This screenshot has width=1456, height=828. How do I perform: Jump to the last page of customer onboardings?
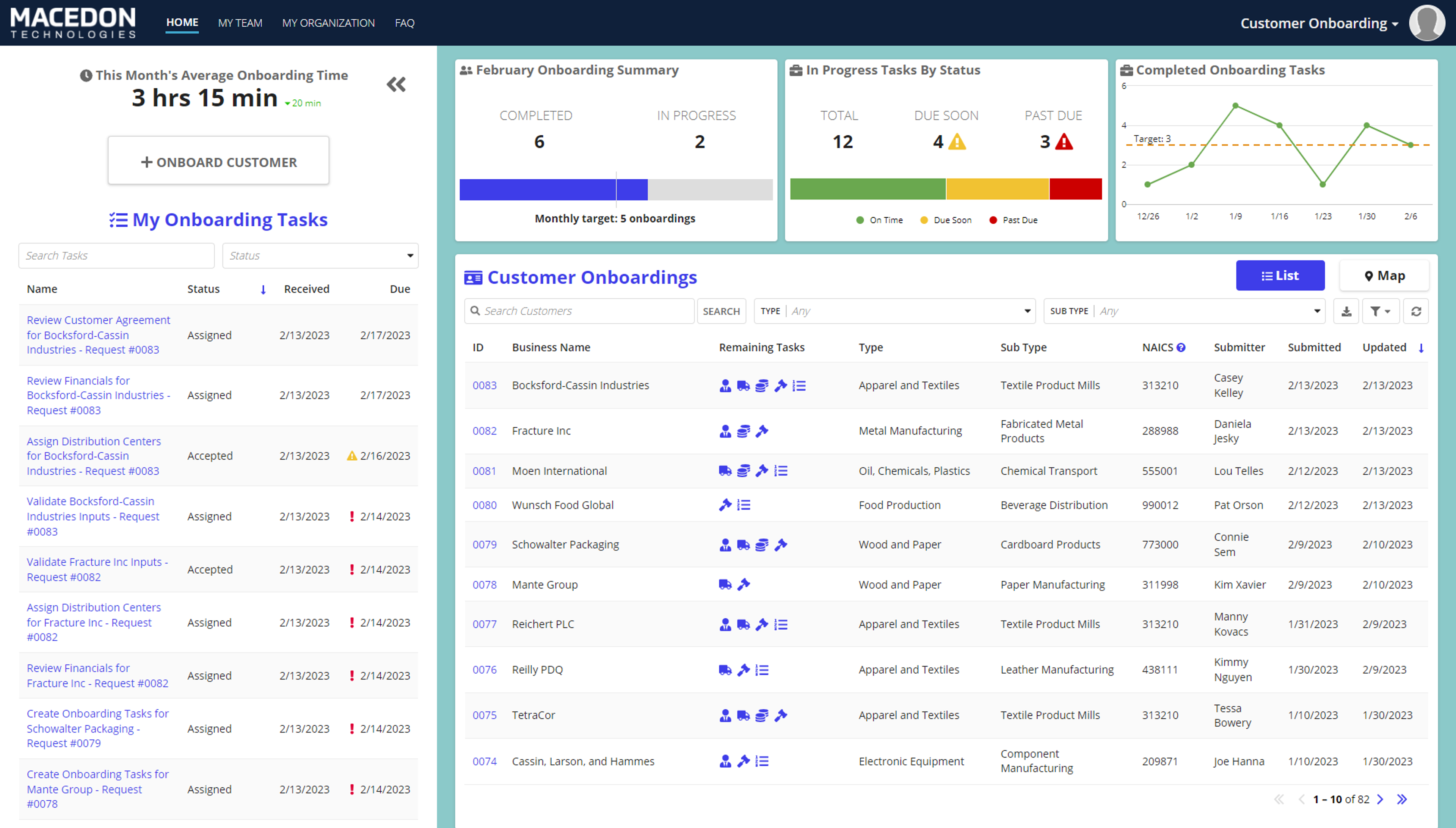coord(1402,800)
